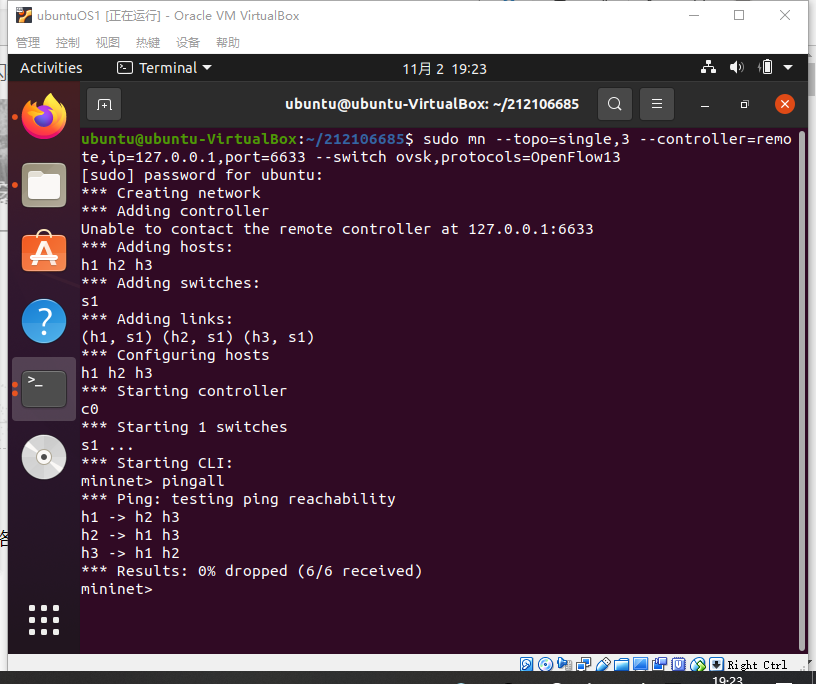Click the 'h2 -> h1 h3' ping result
816x684 pixels.
coord(130,535)
